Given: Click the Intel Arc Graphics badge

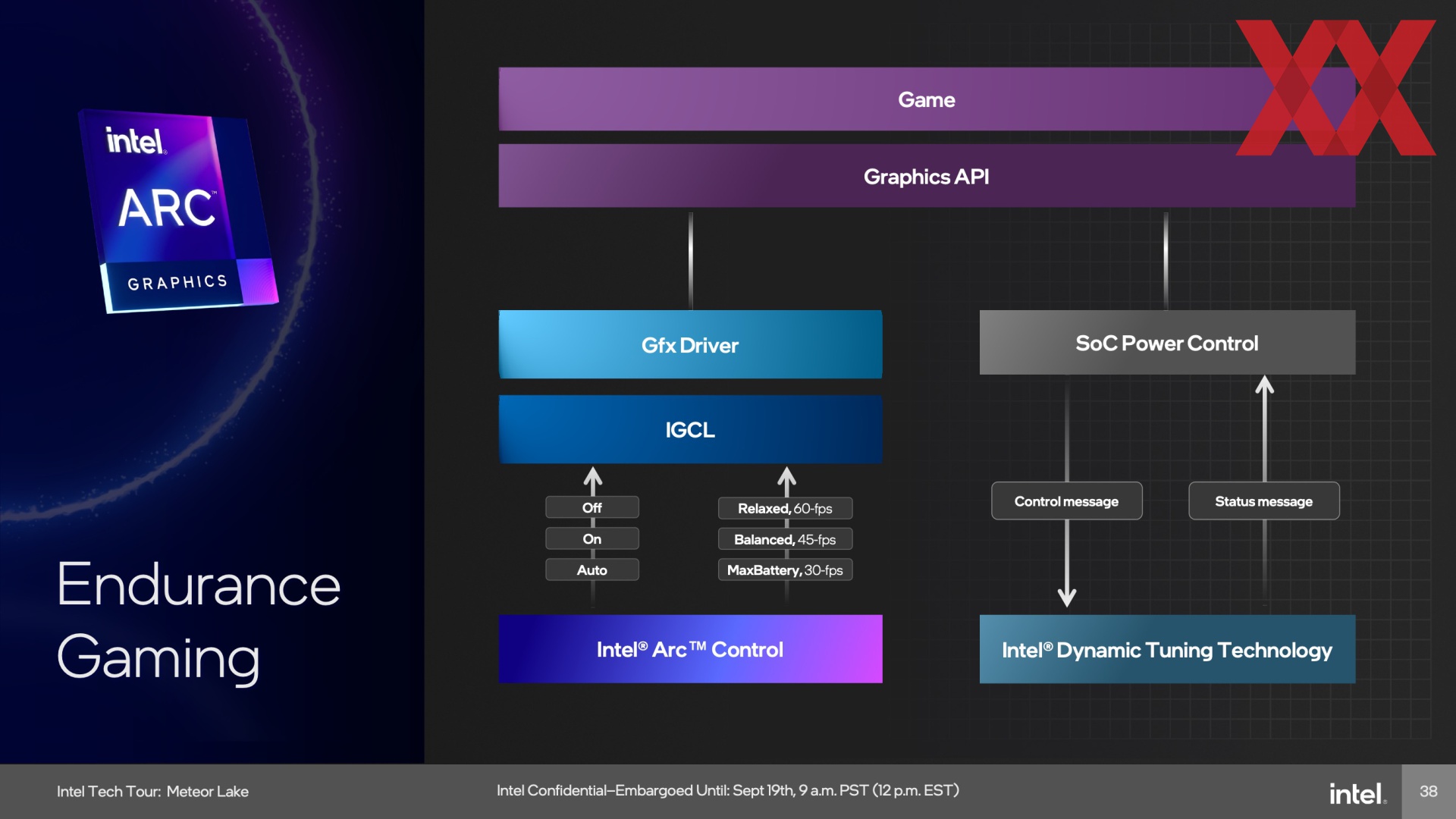Looking at the screenshot, I should click(x=179, y=211).
